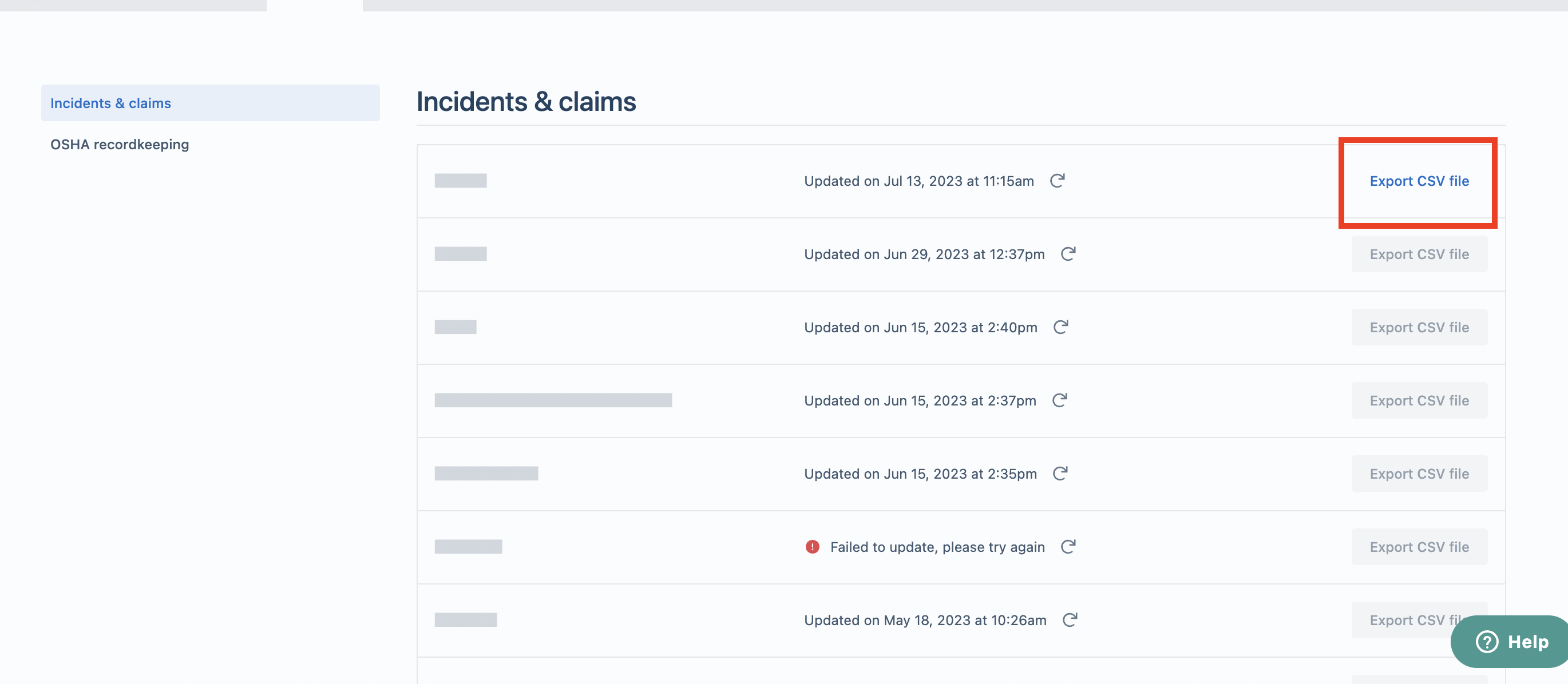Select 'Updated on Jun 15, 2023 at 2:35pm' text
The height and width of the screenshot is (684, 1568).
[x=920, y=474]
